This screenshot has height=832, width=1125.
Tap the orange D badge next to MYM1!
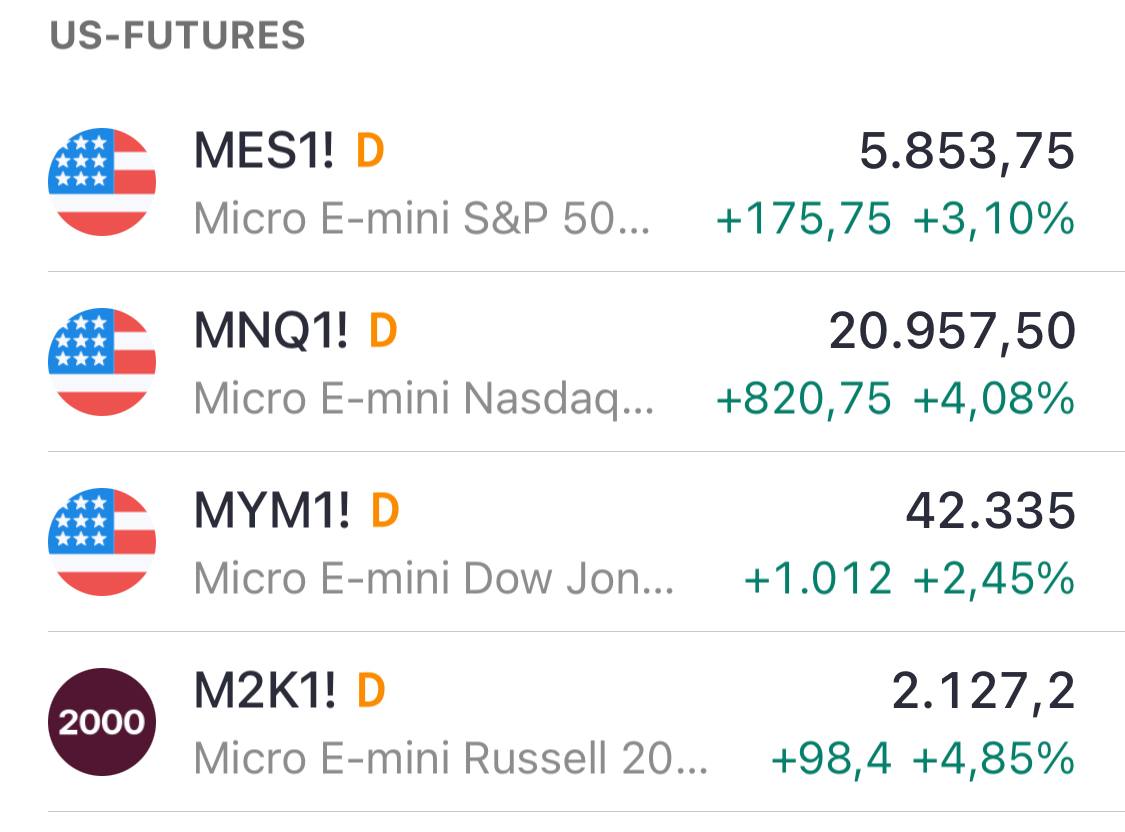click(385, 512)
